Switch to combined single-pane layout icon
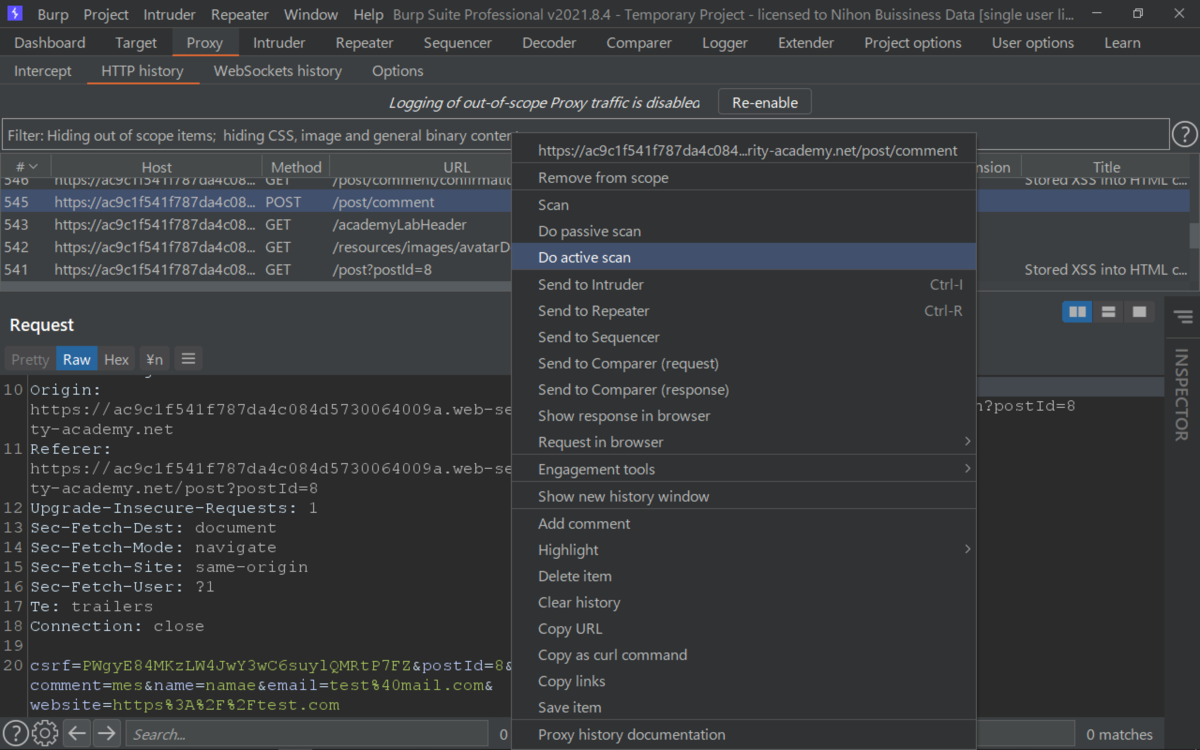The image size is (1200, 750). 1139,312
